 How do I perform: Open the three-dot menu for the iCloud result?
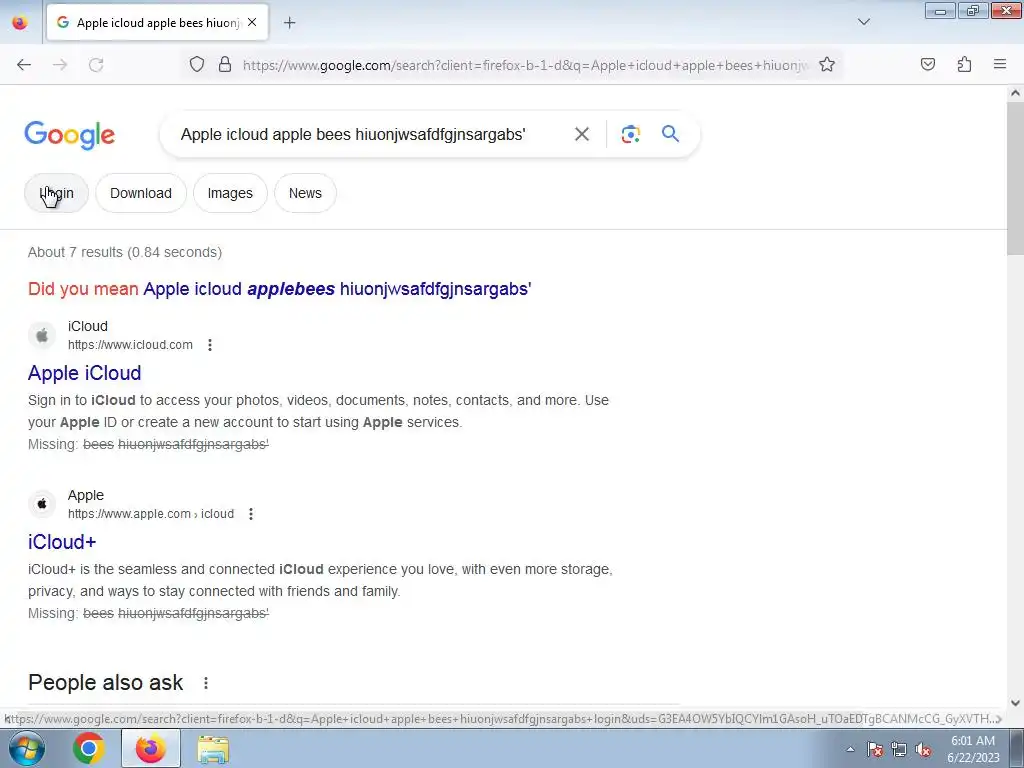[x=210, y=345]
